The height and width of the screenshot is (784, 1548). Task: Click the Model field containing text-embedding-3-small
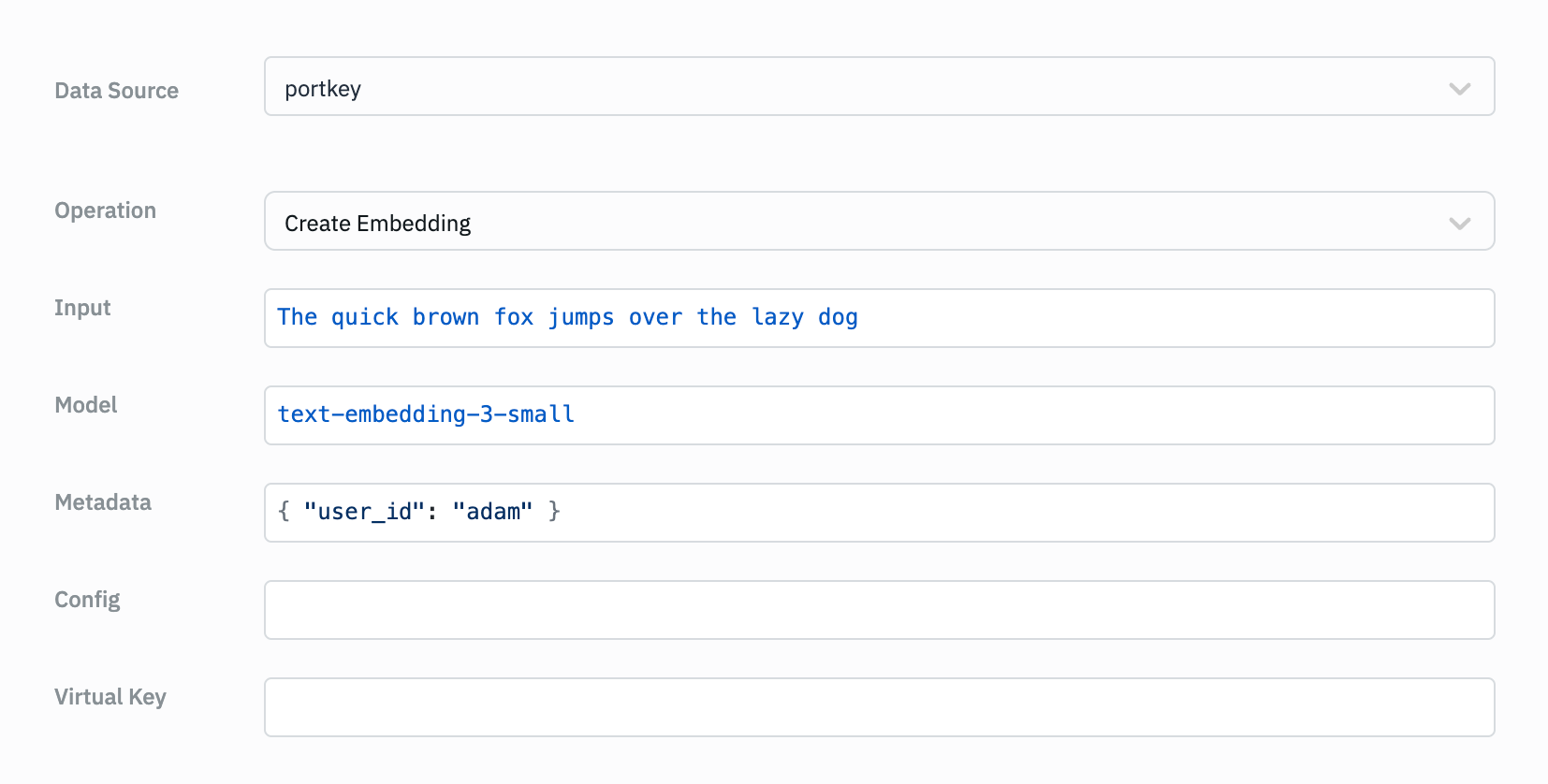(x=879, y=415)
